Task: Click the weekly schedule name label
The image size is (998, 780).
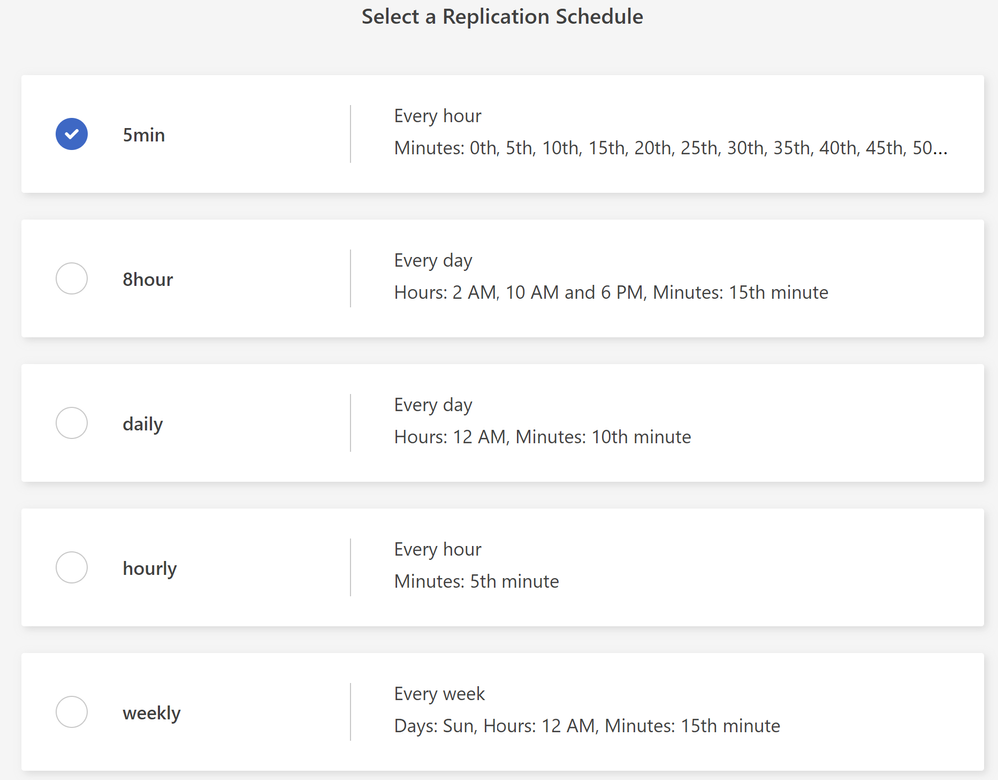Action: [x=152, y=713]
